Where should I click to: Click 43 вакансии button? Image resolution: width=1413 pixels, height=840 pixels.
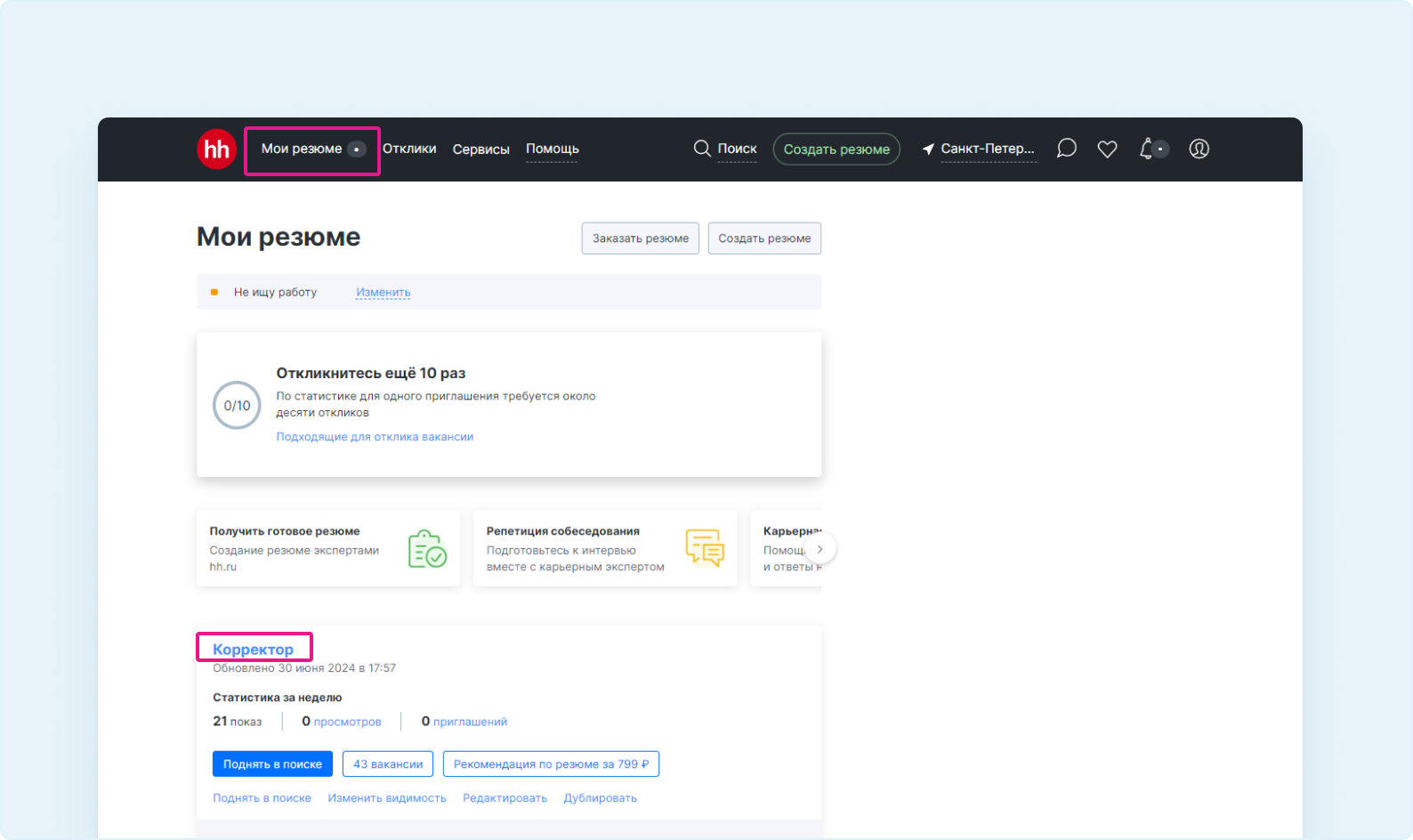coord(388,764)
